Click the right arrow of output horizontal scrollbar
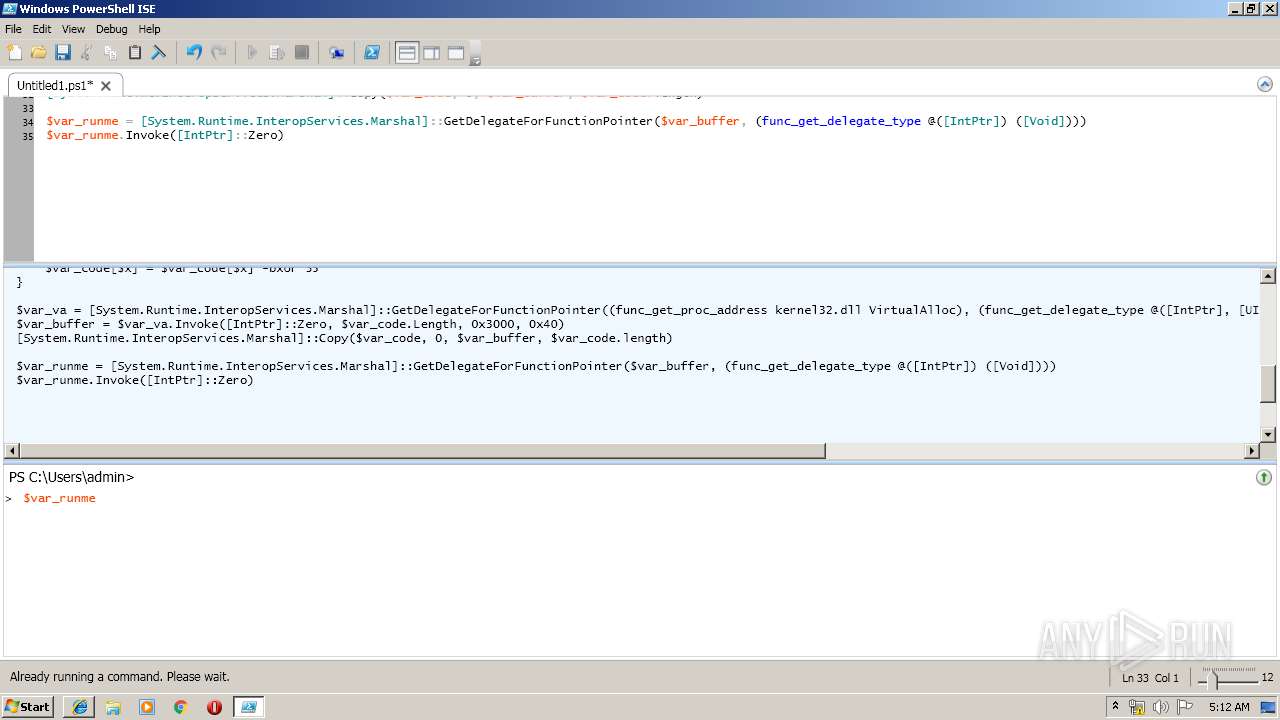The height and width of the screenshot is (720, 1280). coord(1251,451)
